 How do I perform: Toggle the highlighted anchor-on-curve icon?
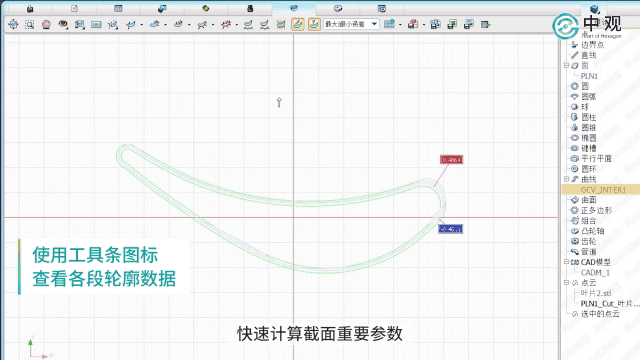coord(314,24)
